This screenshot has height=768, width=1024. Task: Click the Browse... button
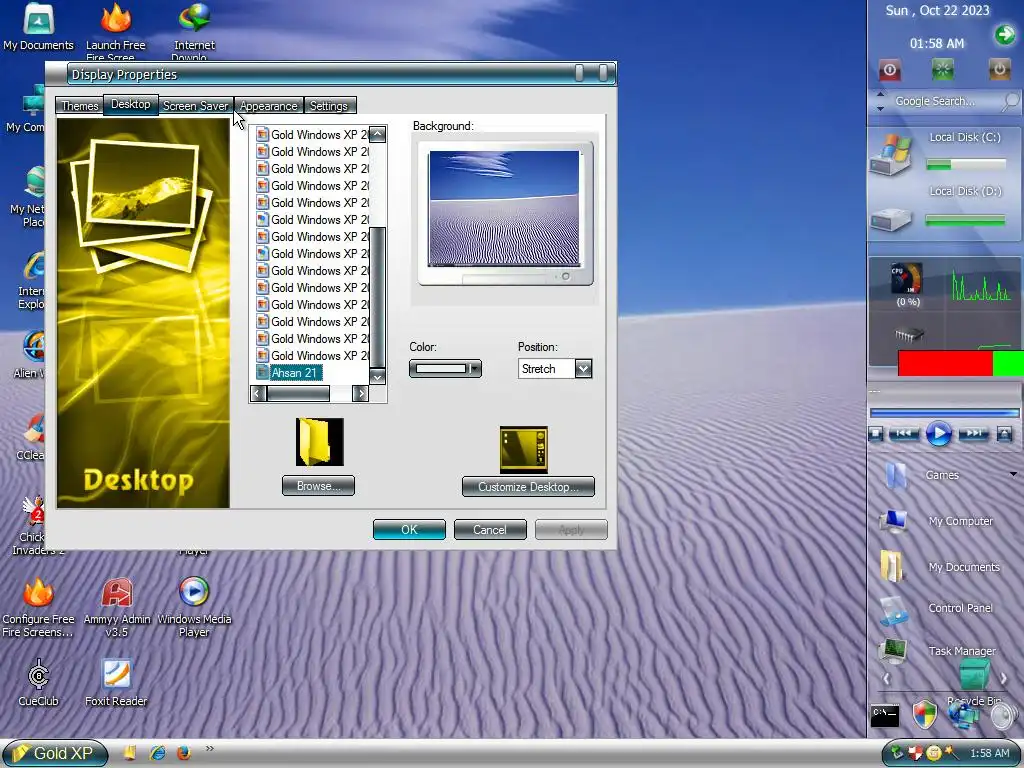coord(318,486)
